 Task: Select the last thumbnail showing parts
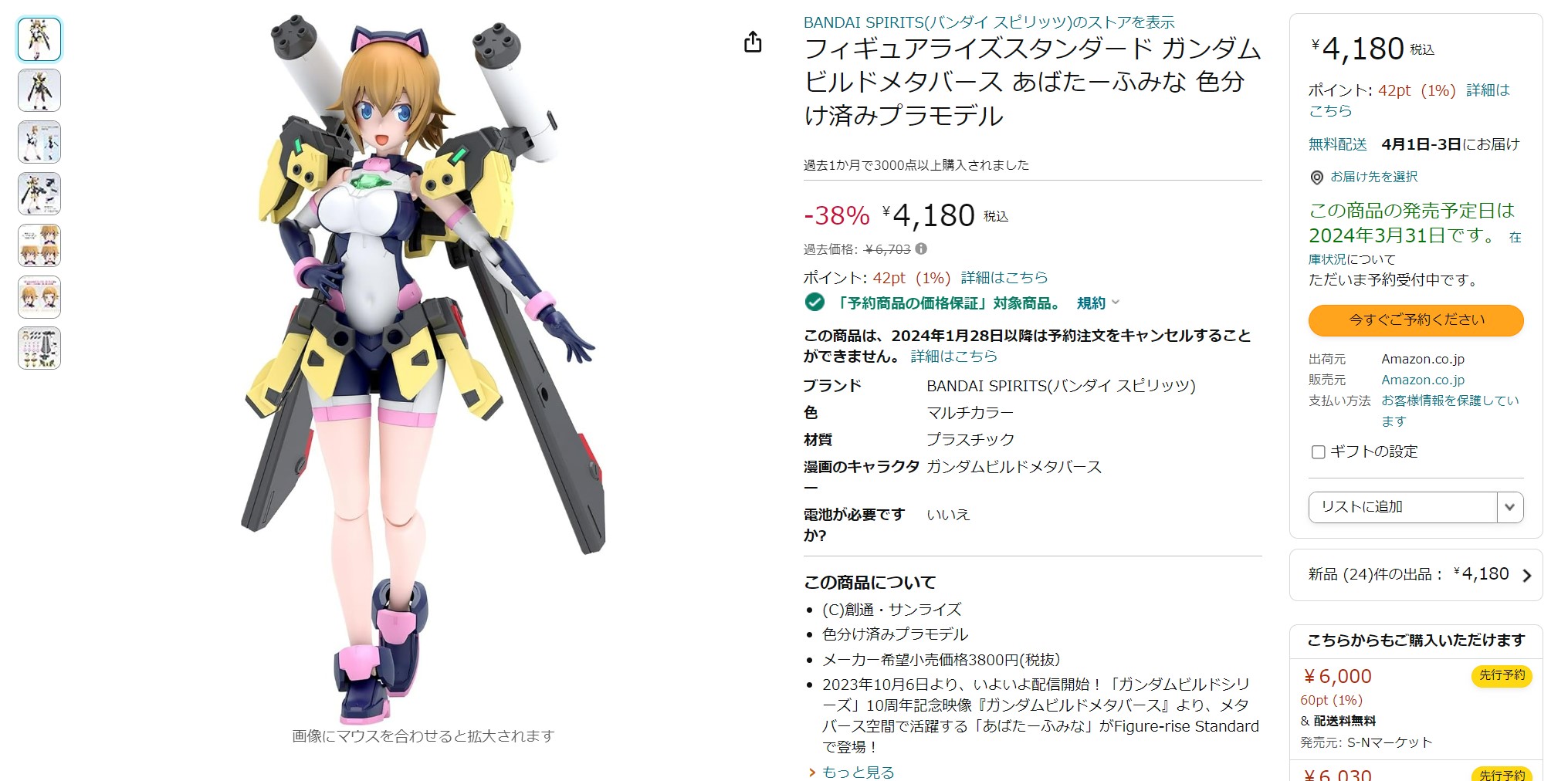point(39,348)
